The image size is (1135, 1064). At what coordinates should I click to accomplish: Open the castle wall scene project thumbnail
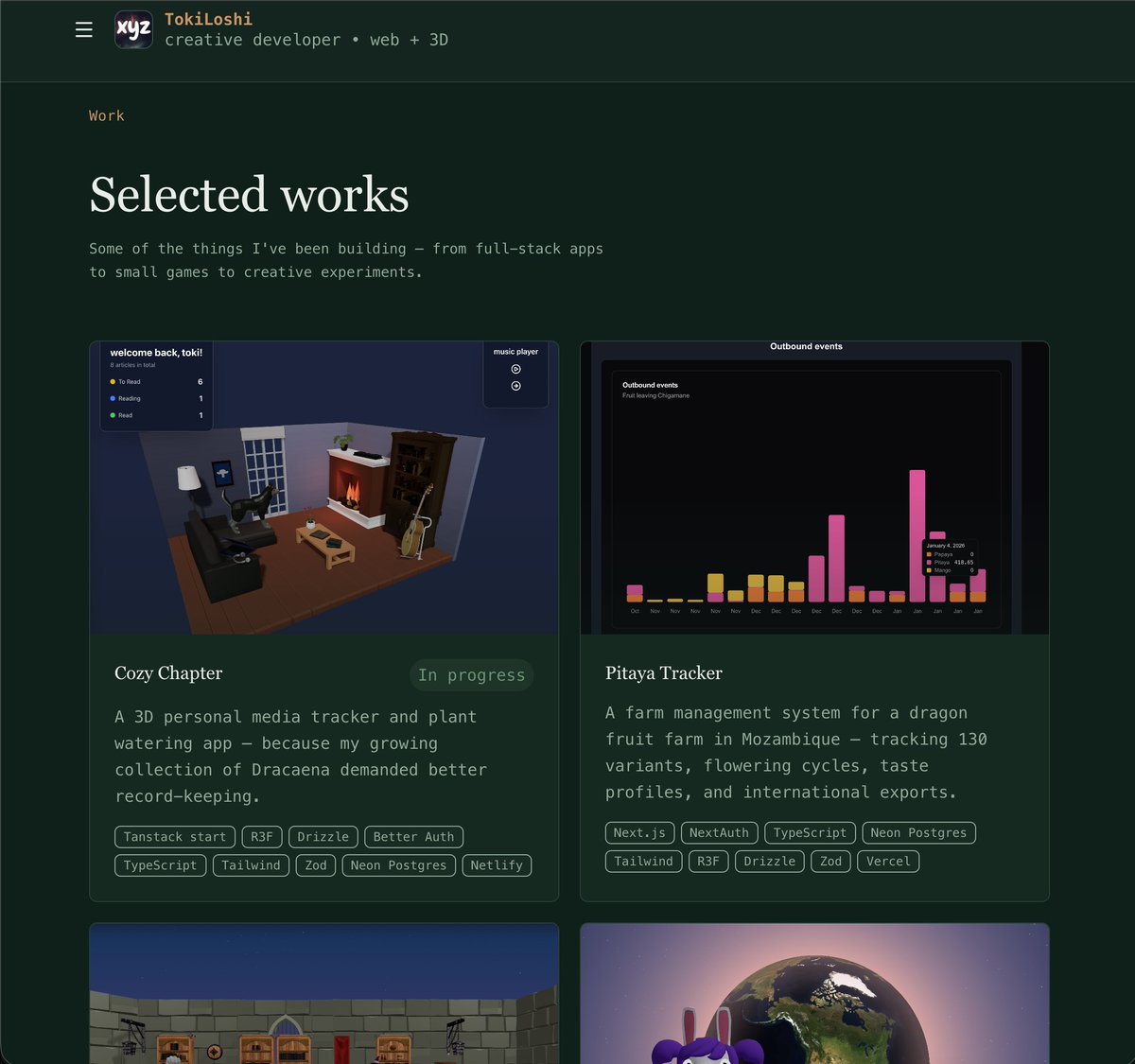pyautogui.click(x=324, y=994)
